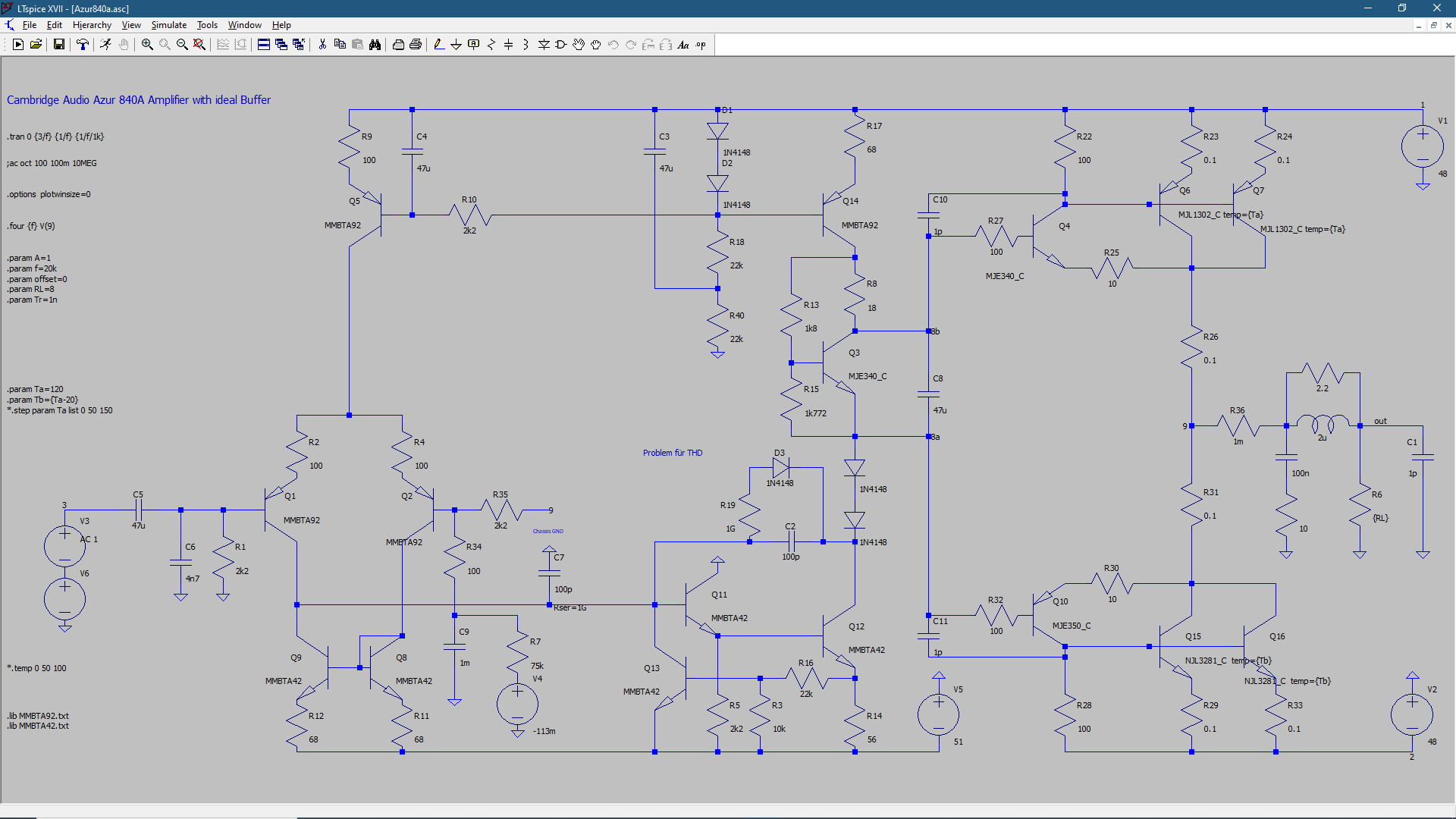Click the '*.temp 0 50 100' comment

coord(36,668)
